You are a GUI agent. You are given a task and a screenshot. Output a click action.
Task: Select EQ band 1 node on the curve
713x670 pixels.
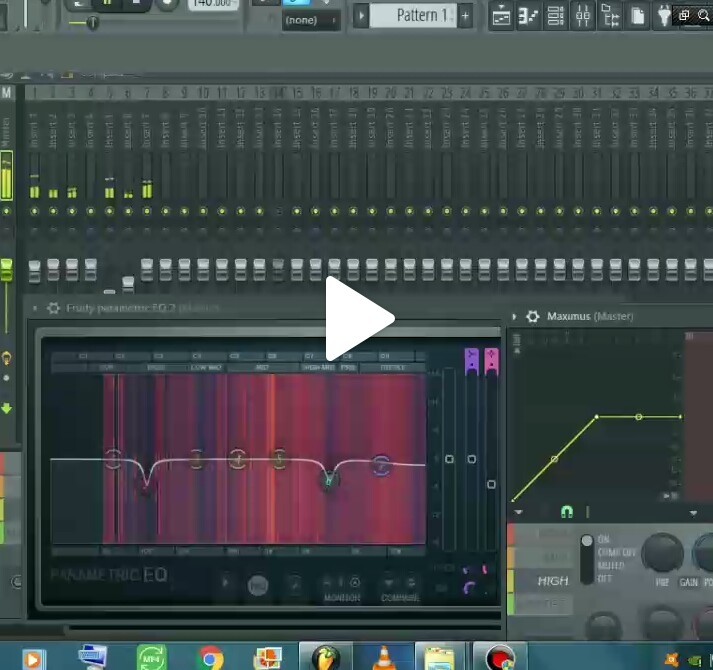tap(113, 458)
